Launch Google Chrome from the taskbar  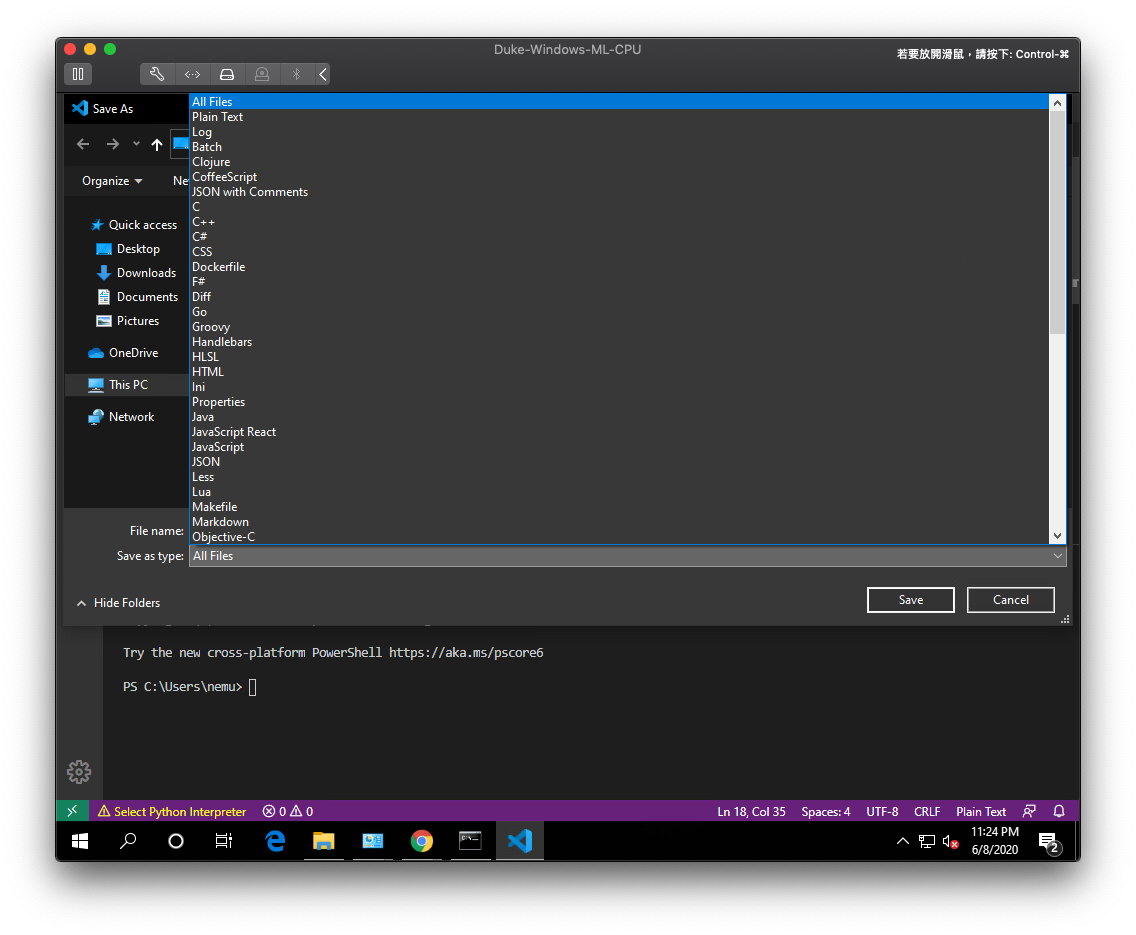pos(421,841)
